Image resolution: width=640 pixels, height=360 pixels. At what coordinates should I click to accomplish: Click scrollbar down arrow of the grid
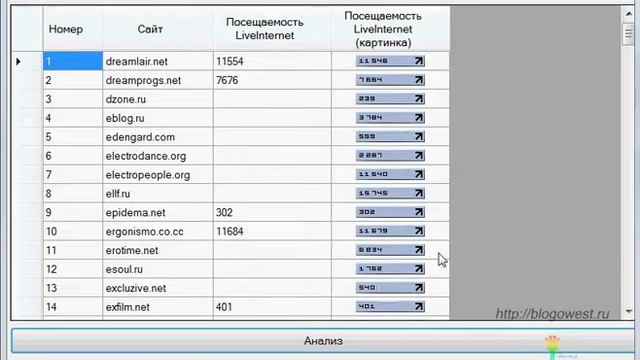(629, 311)
